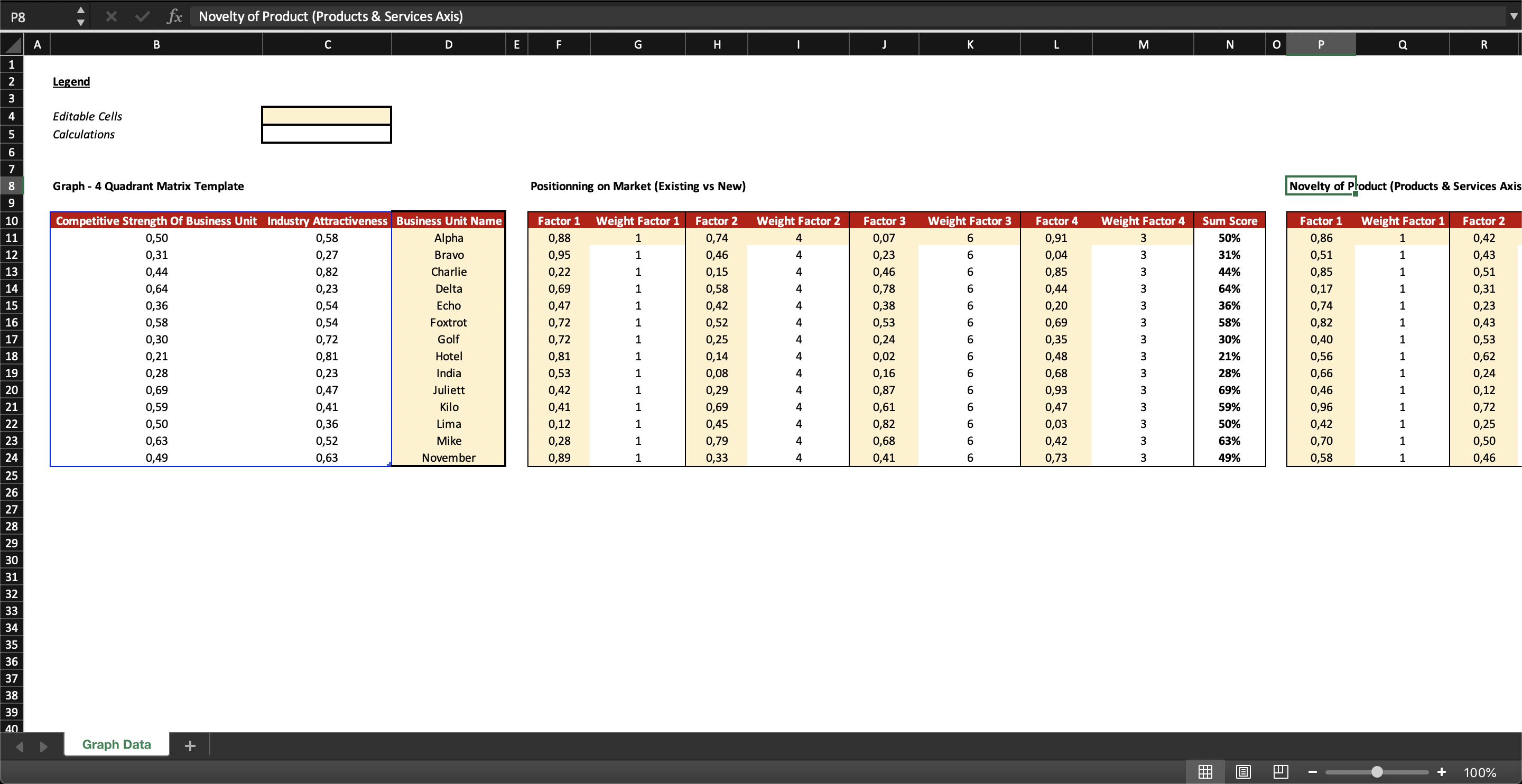Switch to Normal view in status bar
Viewport: 1522px width, 784px height.
[1205, 772]
